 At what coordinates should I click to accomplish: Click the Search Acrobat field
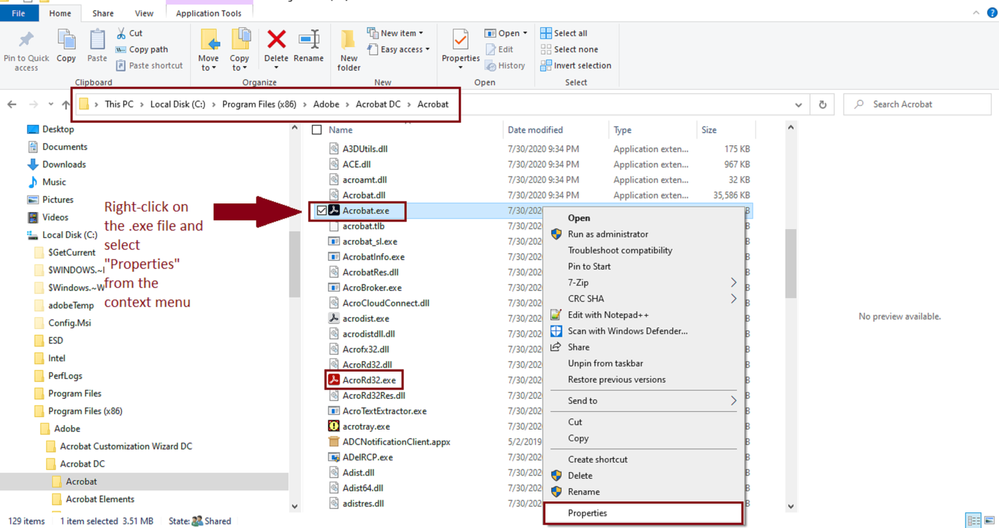tap(917, 104)
